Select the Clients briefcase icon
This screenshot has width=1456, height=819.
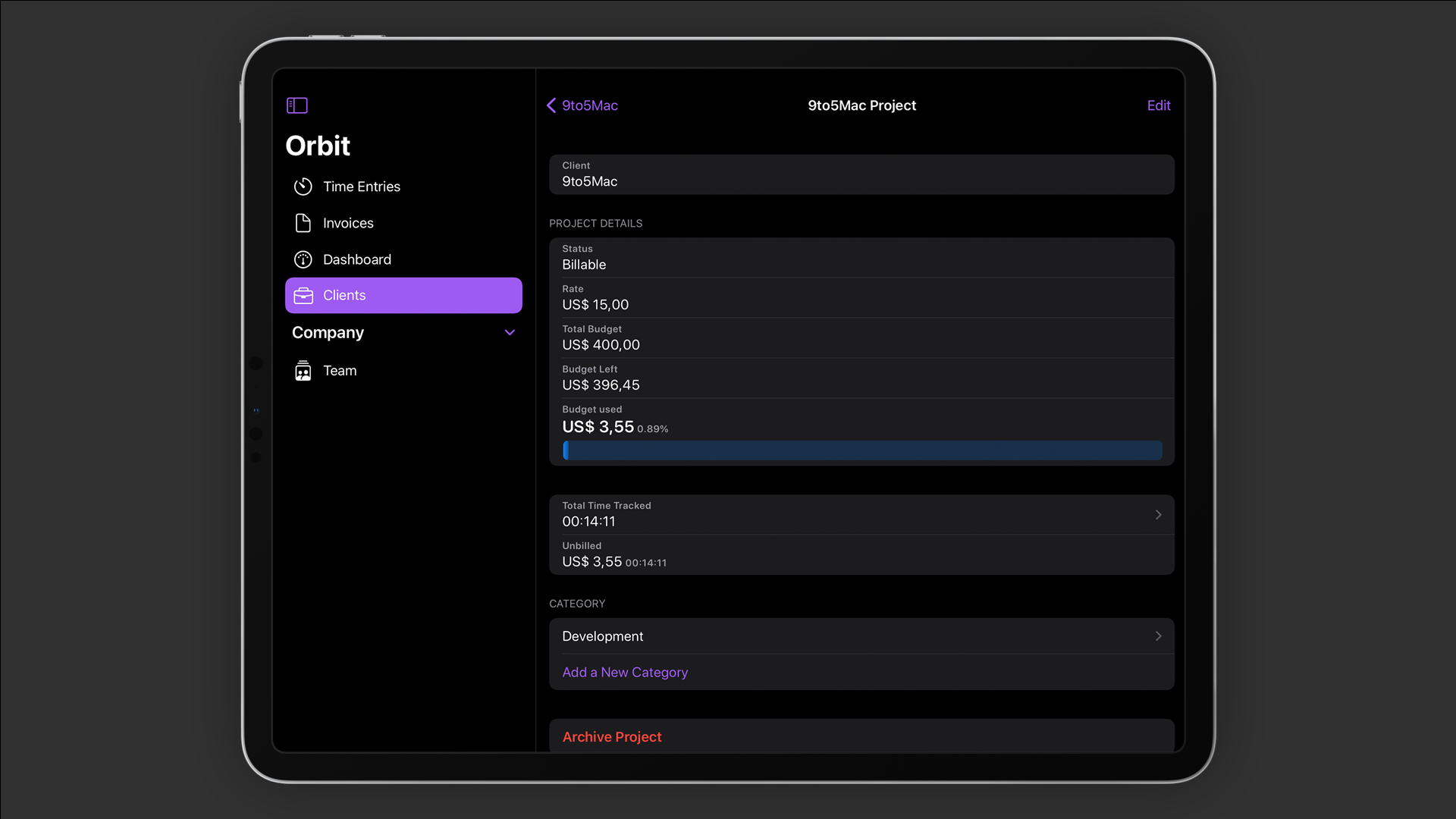tap(303, 295)
